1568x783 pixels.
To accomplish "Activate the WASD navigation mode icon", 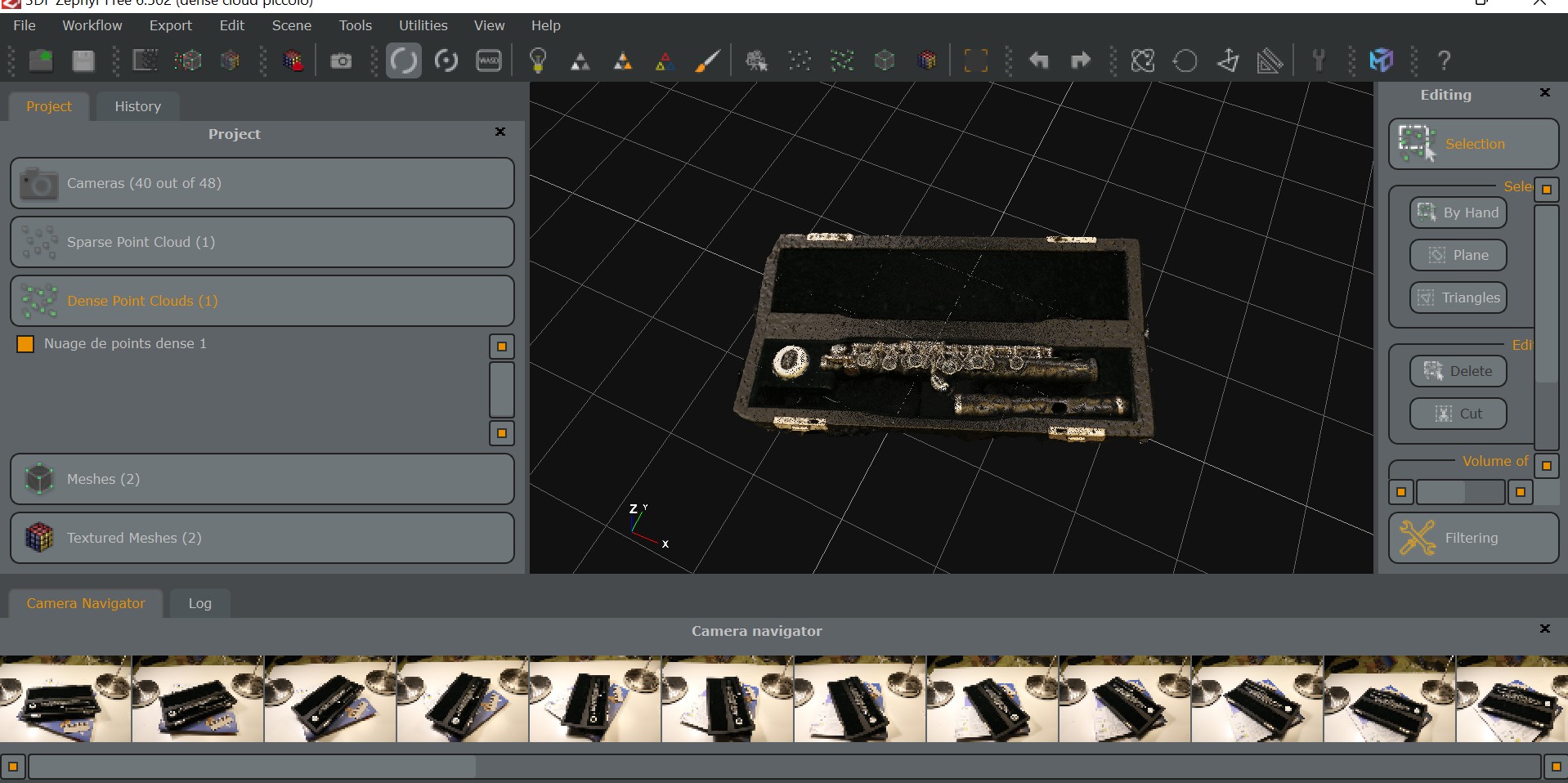I will (489, 60).
